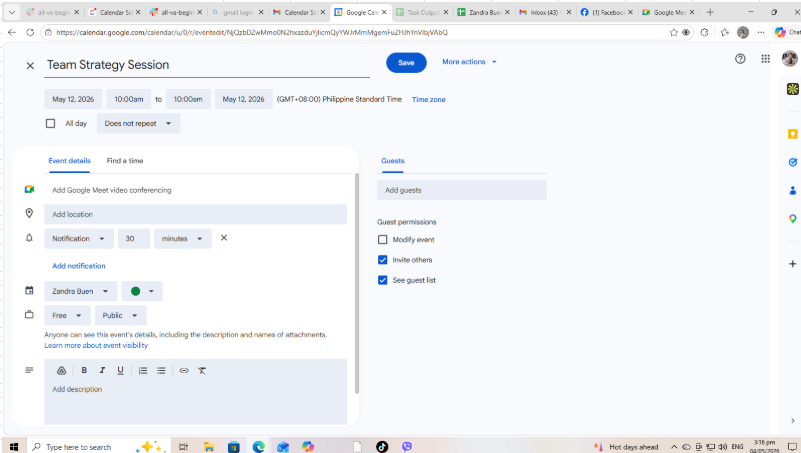Image resolution: width=801 pixels, height=453 pixels.
Task: Switch to the Find a time tab
Action: pyautogui.click(x=125, y=161)
